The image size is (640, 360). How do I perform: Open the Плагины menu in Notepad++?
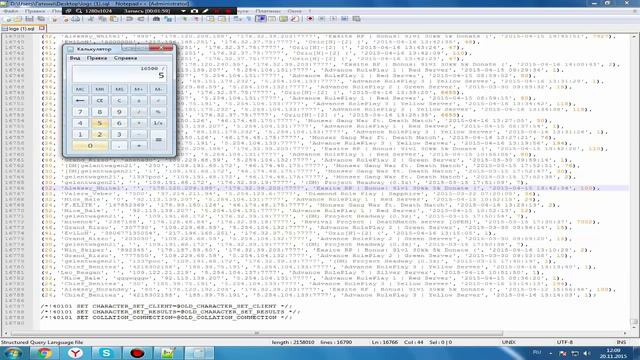[x=268, y=11]
